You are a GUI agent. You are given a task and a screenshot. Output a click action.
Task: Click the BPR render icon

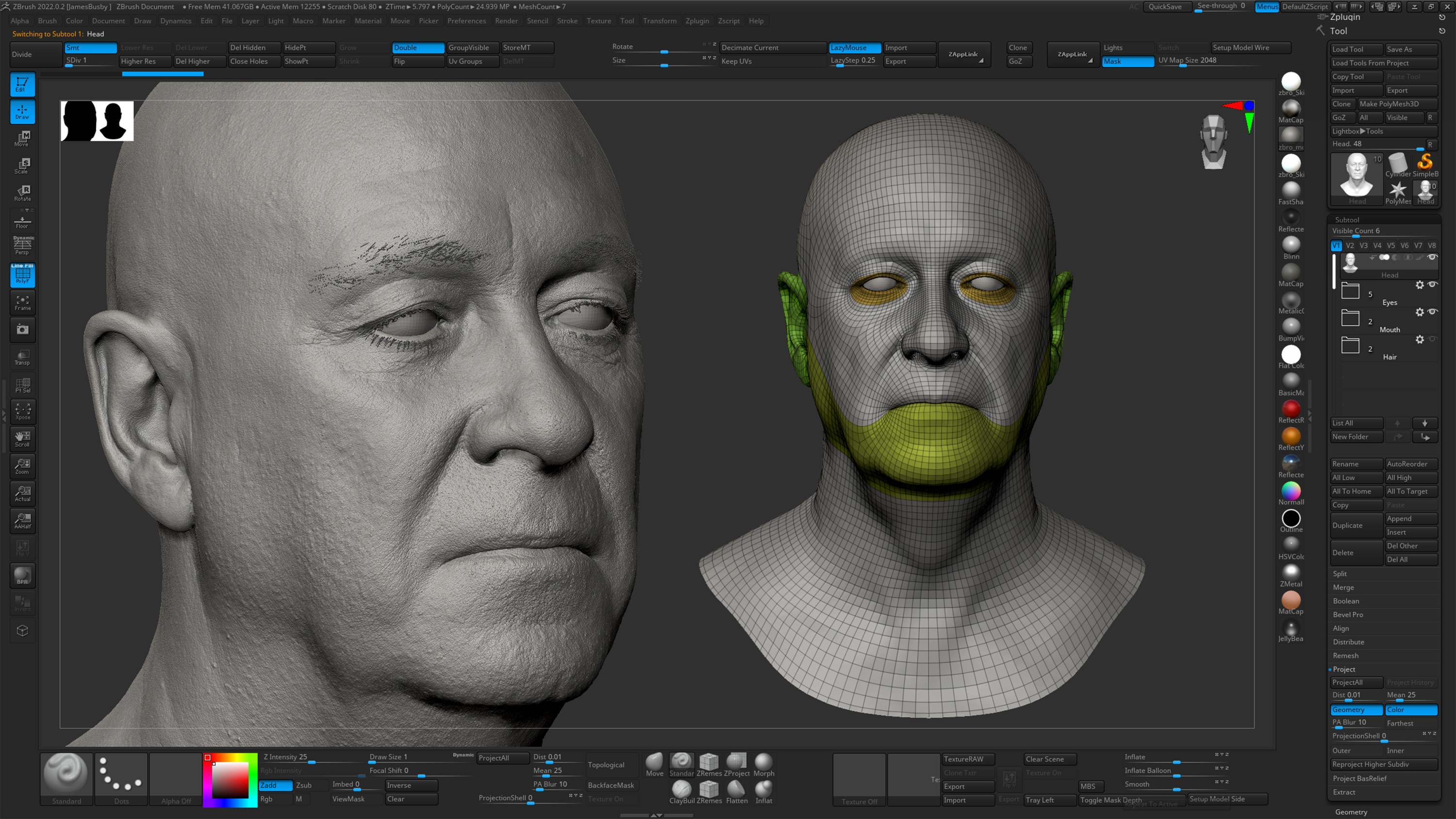coord(23,575)
